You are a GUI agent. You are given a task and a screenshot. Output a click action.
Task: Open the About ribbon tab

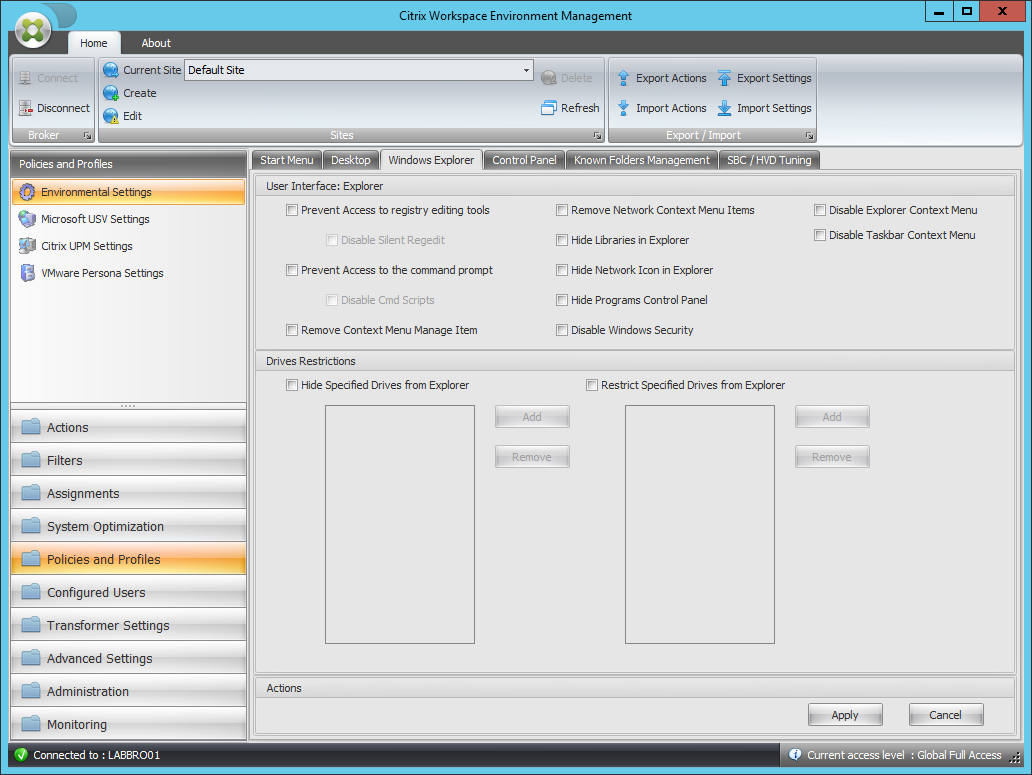pos(155,43)
